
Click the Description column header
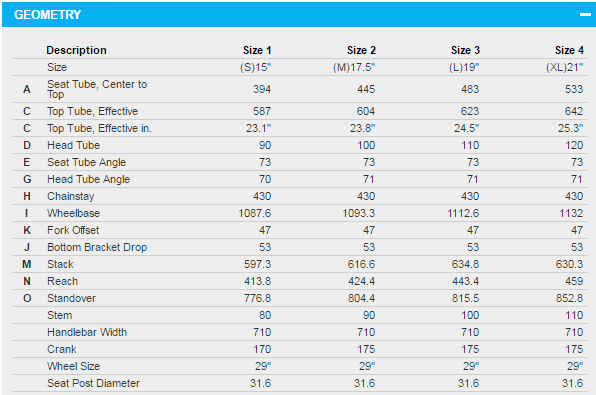[x=76, y=50]
